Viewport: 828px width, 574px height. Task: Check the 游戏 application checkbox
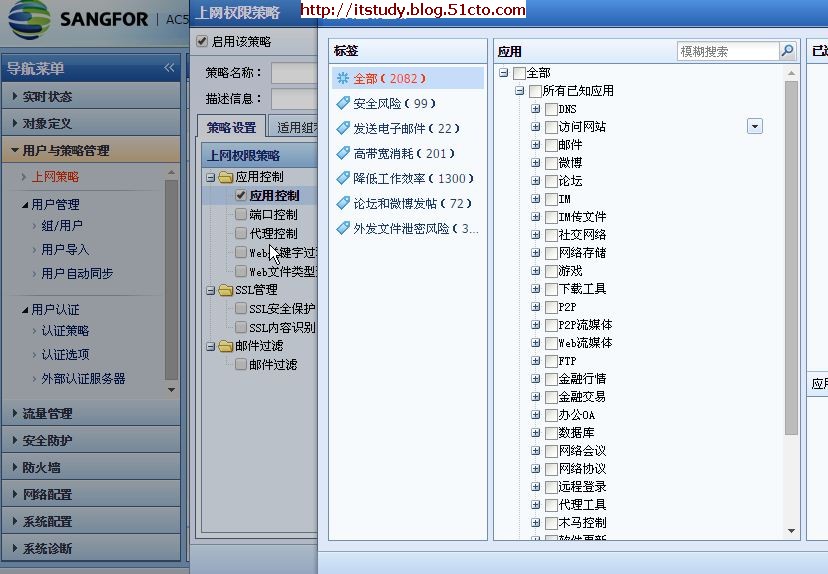(x=551, y=271)
